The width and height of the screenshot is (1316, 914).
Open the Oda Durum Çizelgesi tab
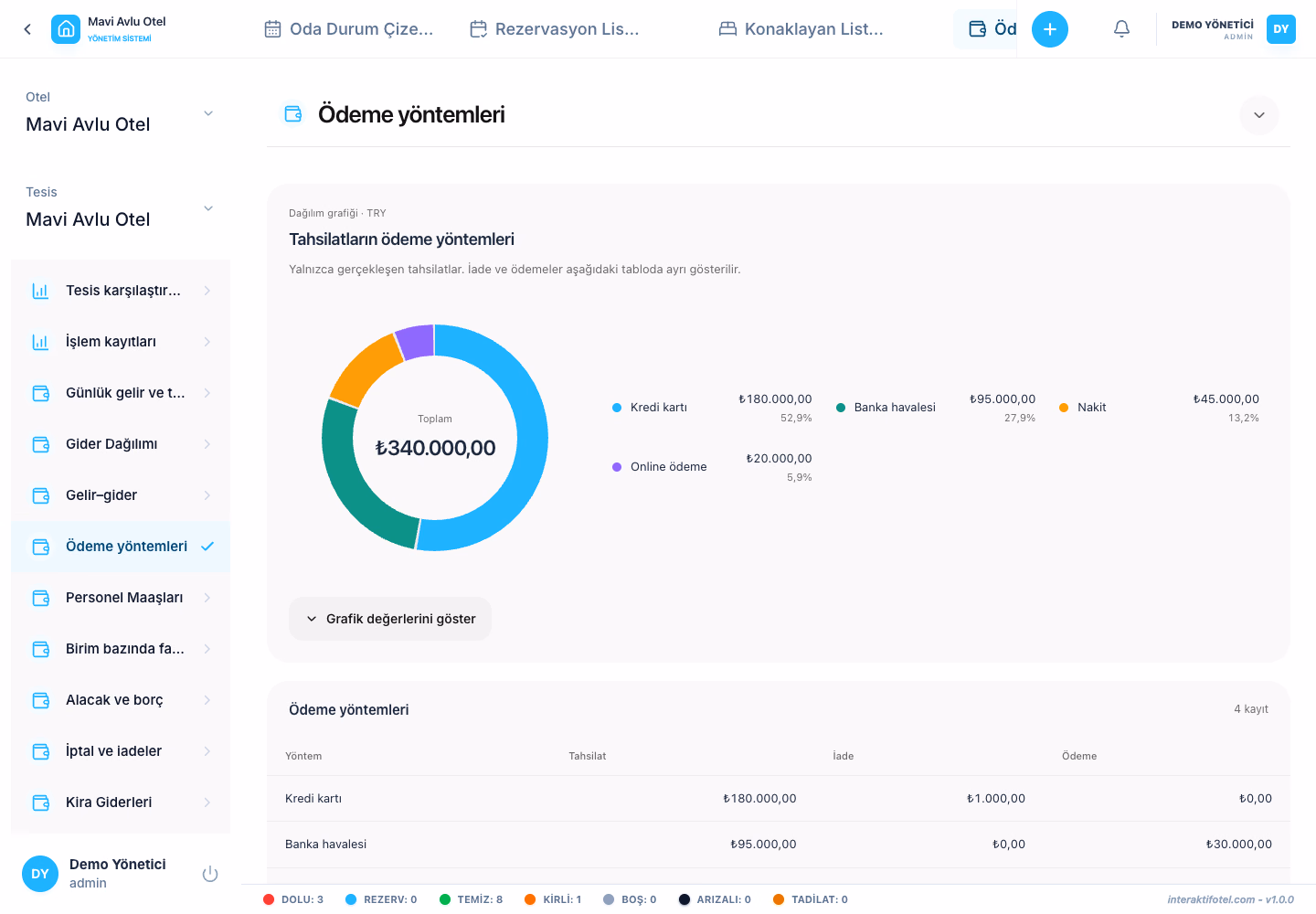click(x=348, y=29)
